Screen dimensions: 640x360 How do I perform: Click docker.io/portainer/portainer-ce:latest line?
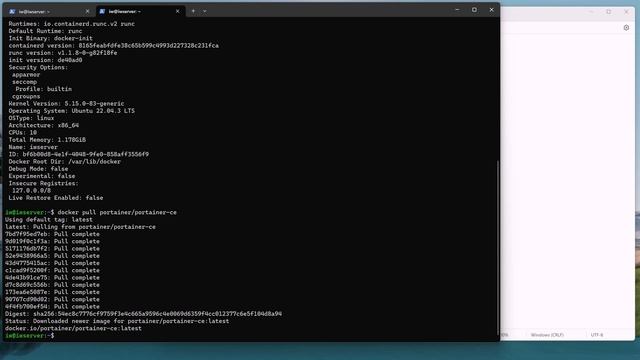[73, 329]
